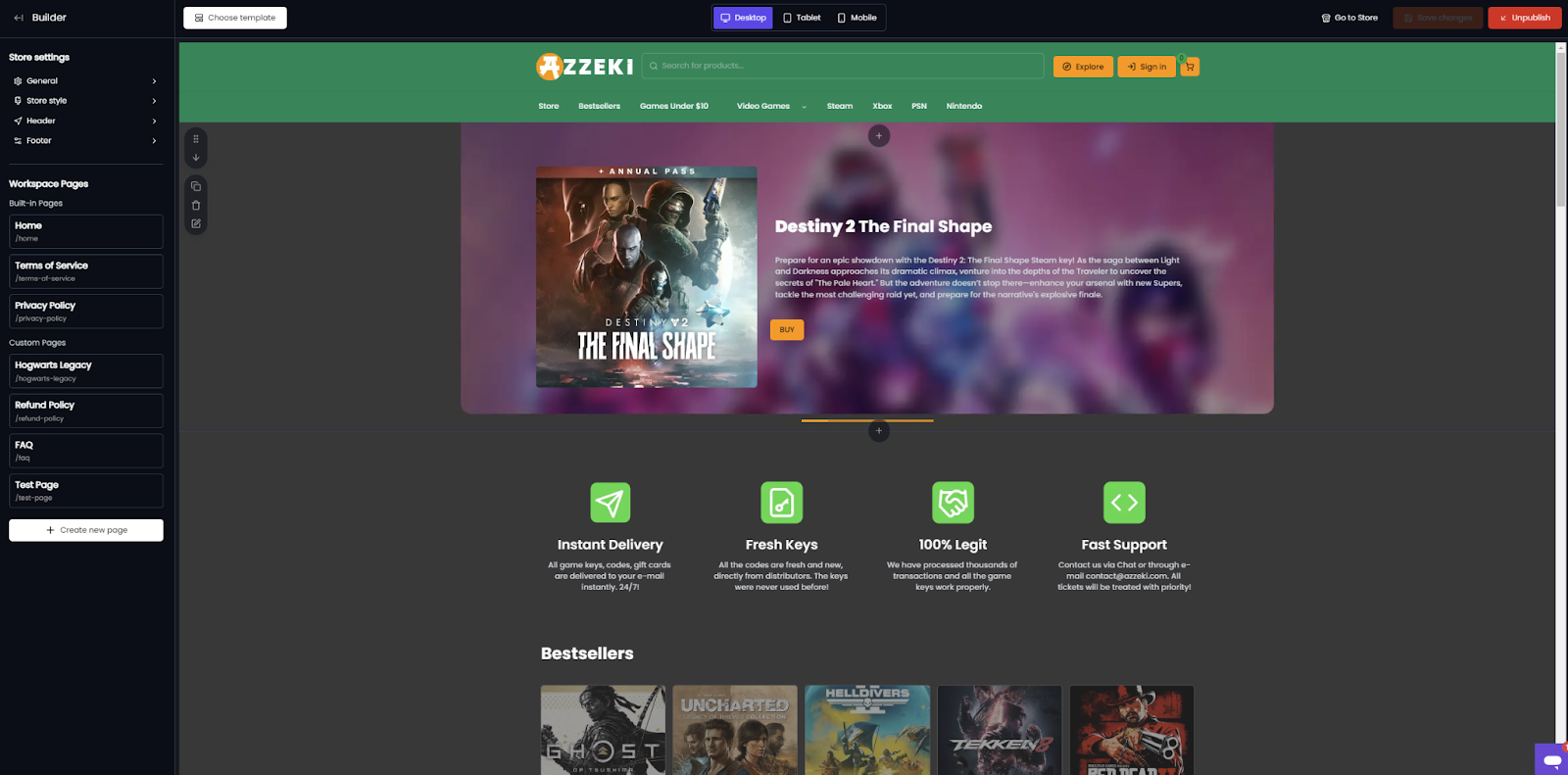Switch to Desktop preview
1568x775 pixels.
click(743, 18)
